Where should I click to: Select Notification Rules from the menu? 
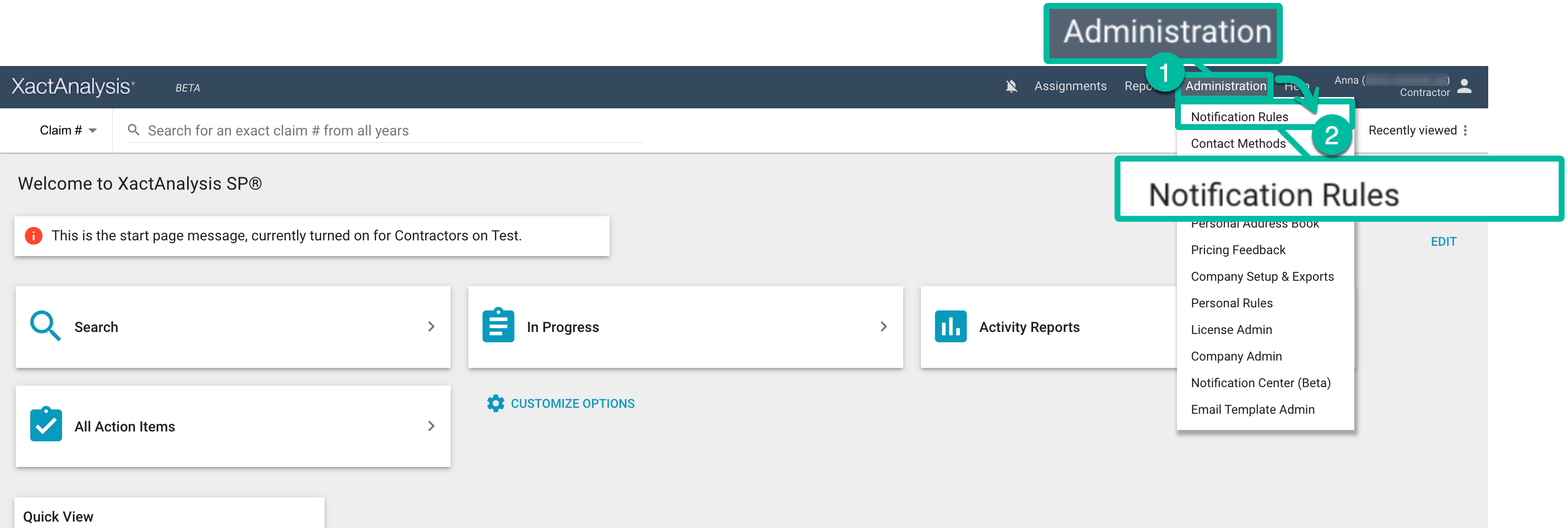pos(1240,116)
